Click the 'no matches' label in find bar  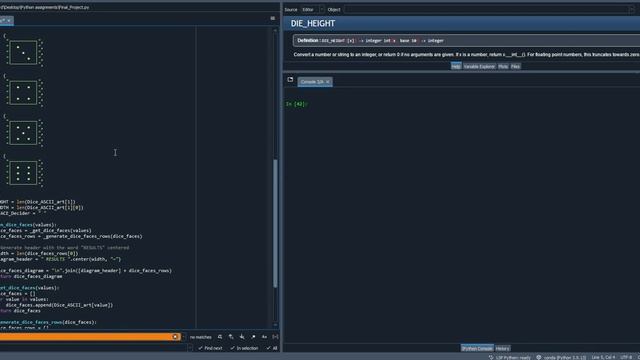pos(201,337)
